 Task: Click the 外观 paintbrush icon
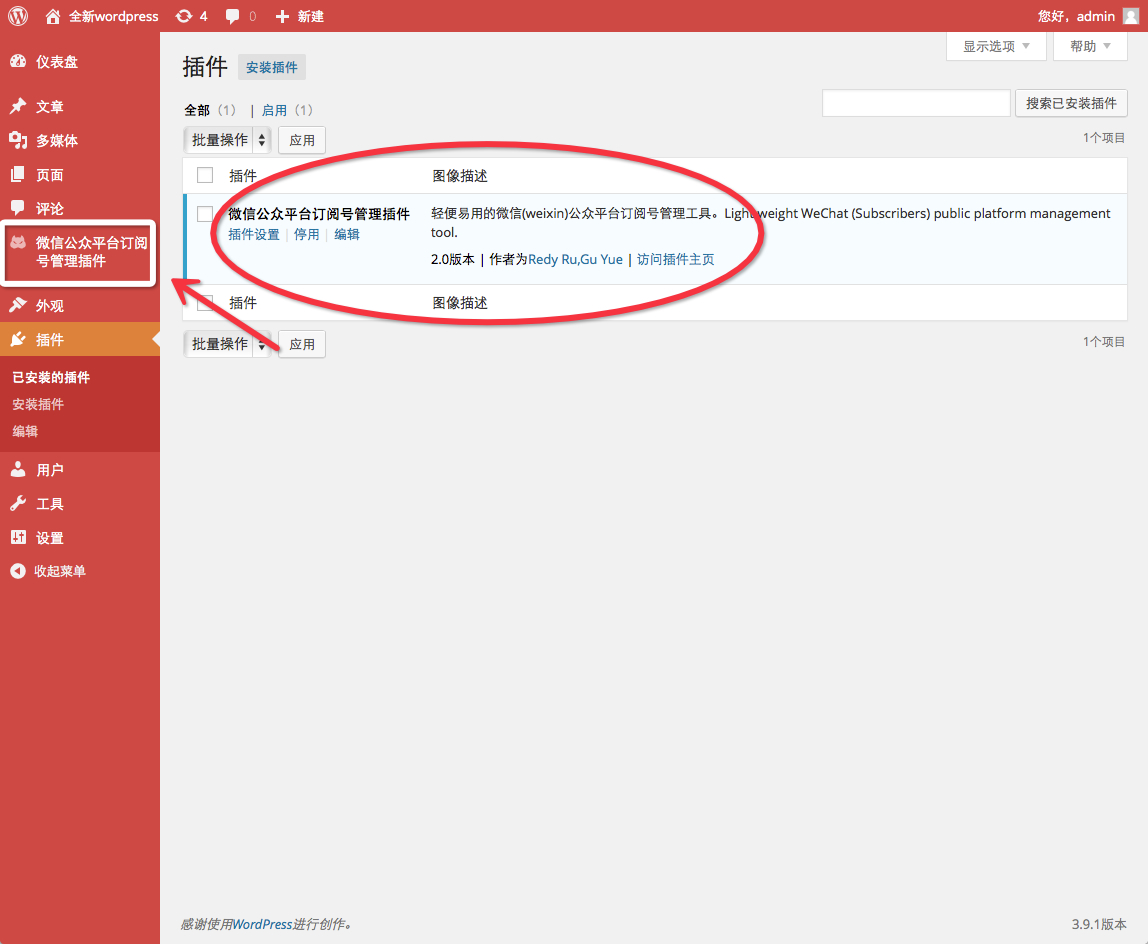[18, 305]
